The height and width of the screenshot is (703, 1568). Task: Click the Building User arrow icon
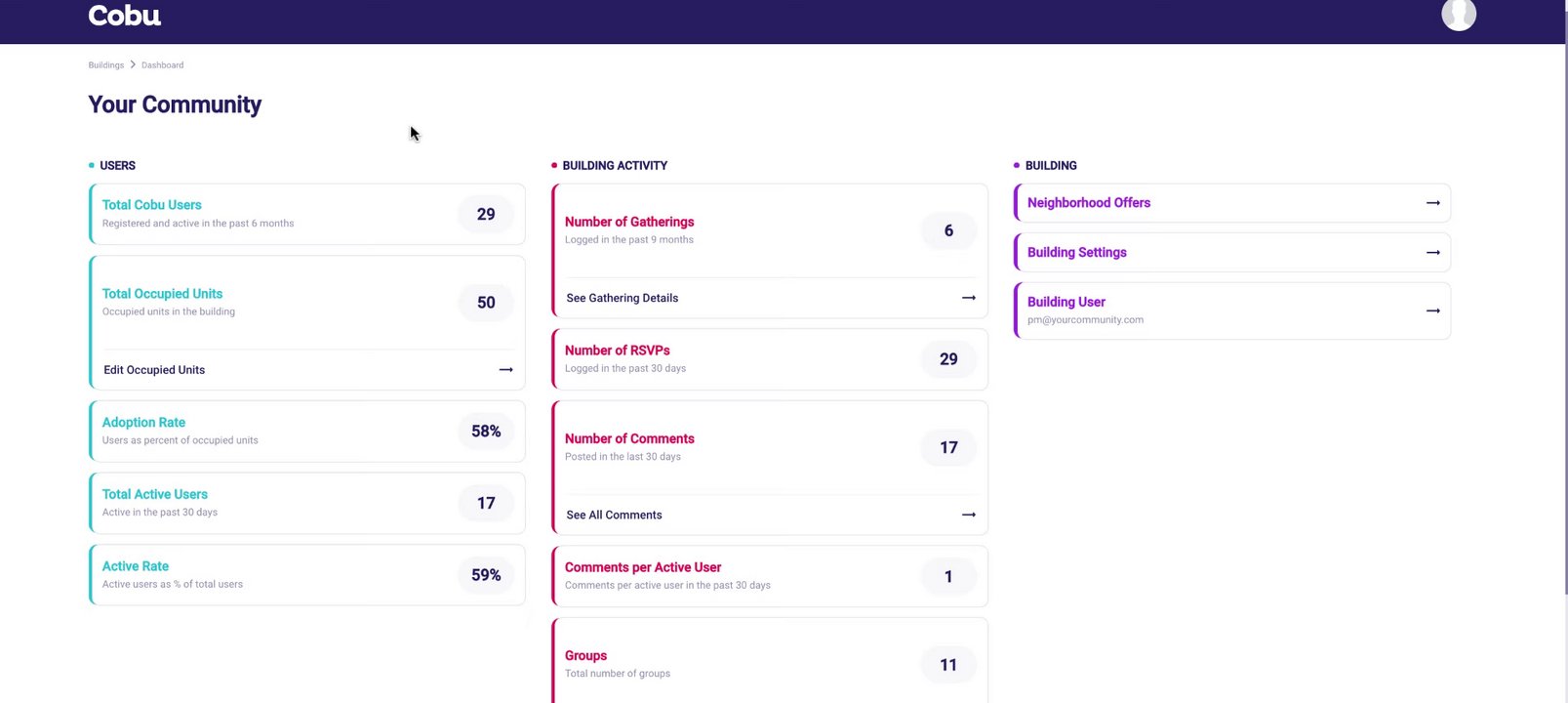pyautogui.click(x=1432, y=310)
